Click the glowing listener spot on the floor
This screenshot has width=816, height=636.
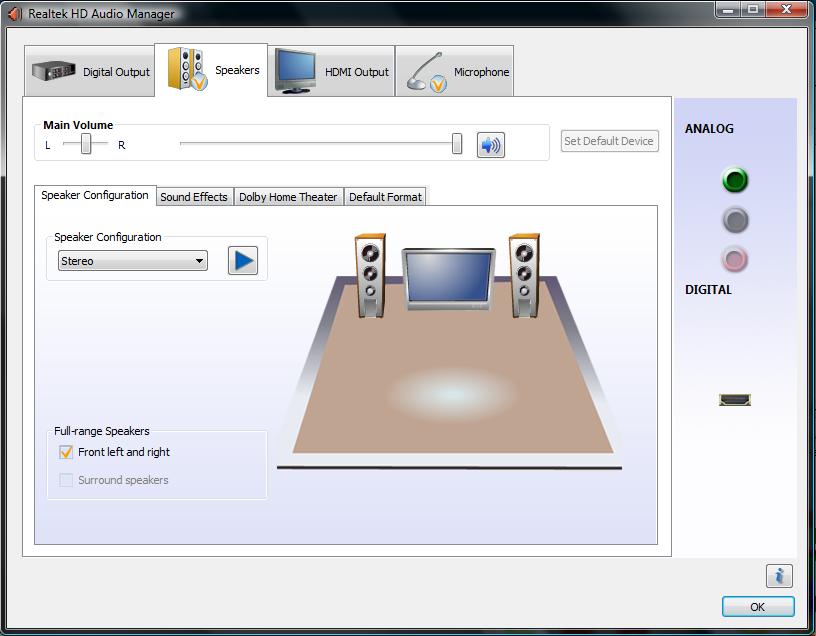tap(452, 394)
